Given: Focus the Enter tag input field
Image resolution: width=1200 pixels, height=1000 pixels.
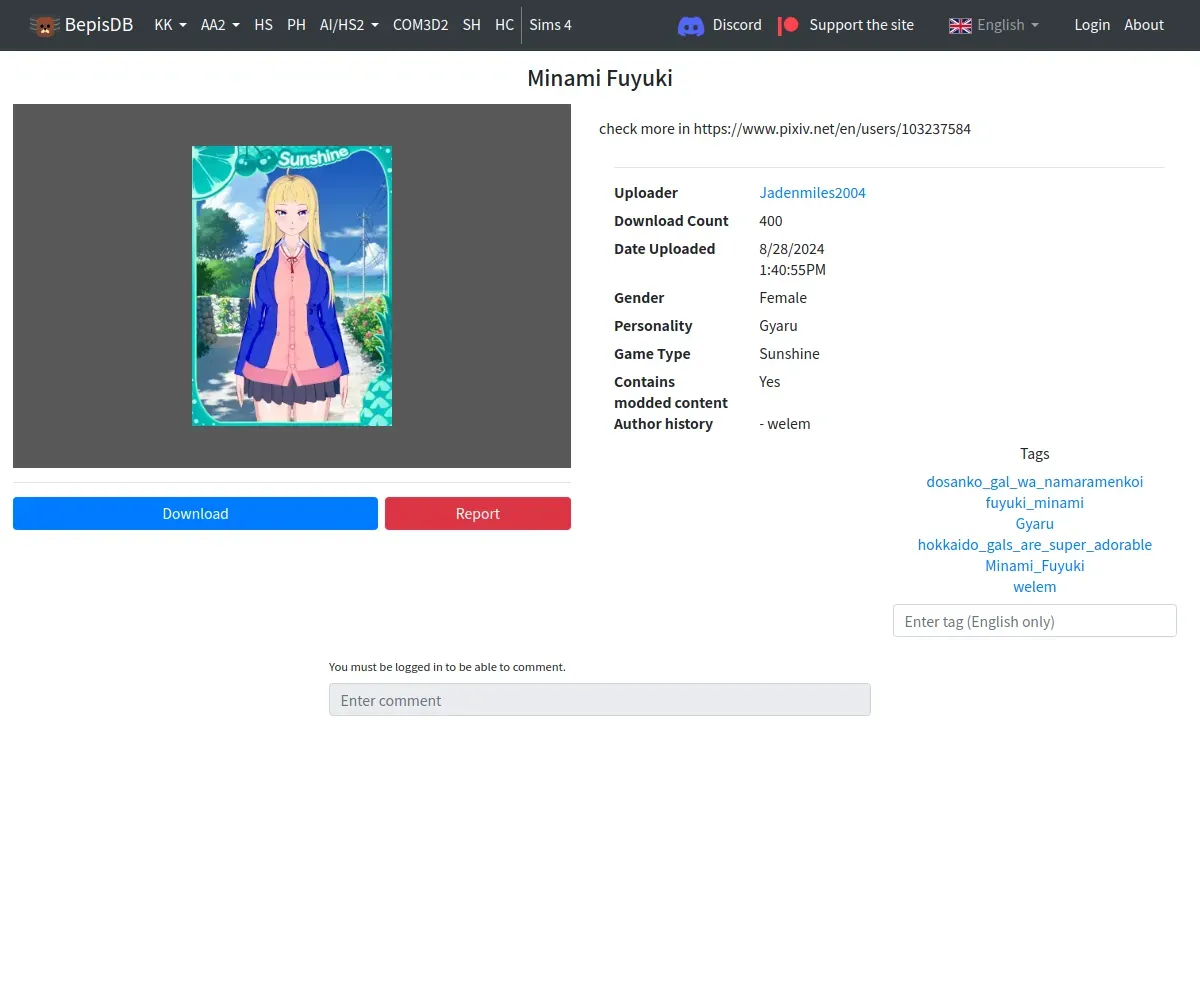Looking at the screenshot, I should pos(1035,621).
